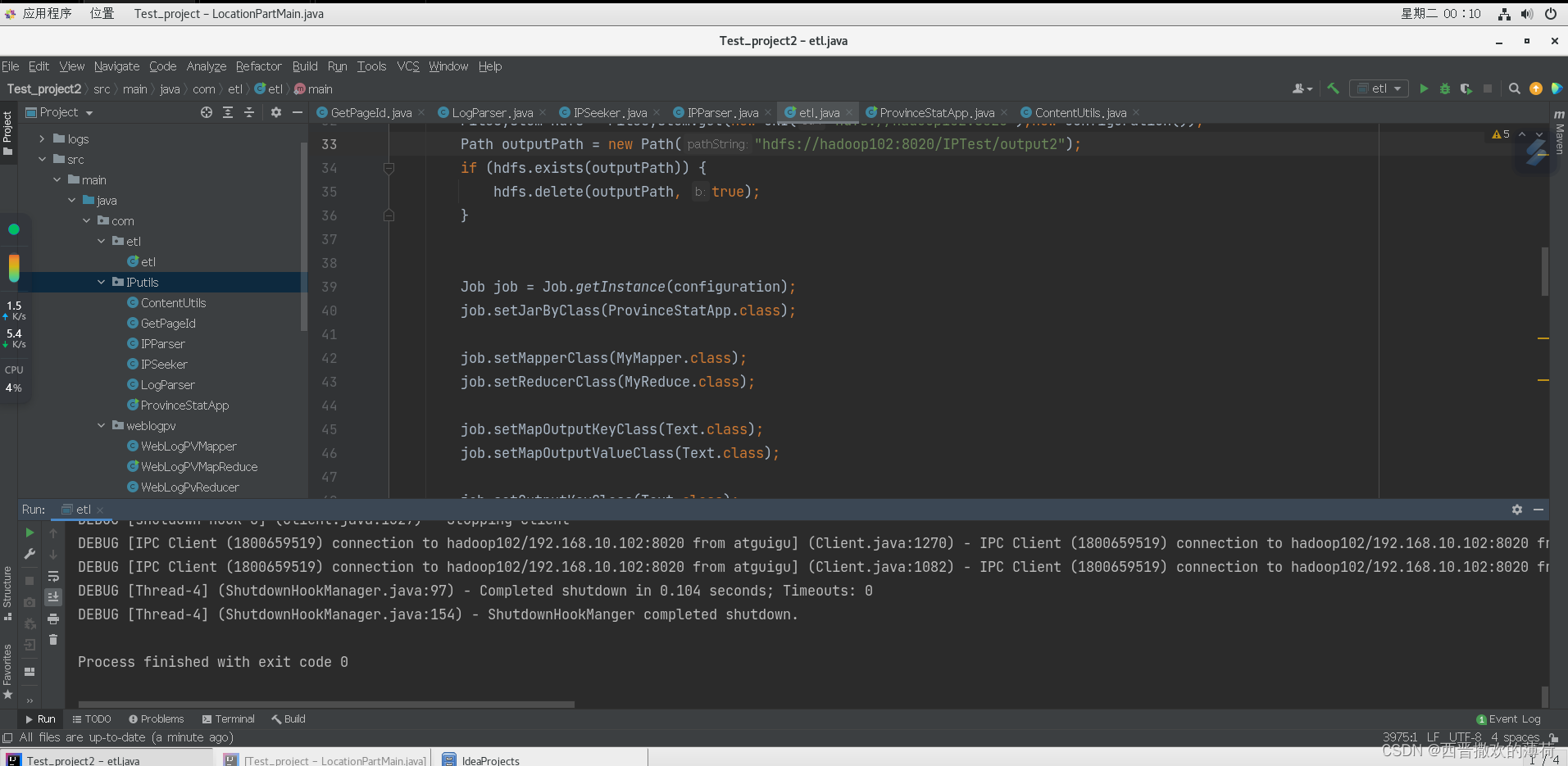Collapse the com package
The height and width of the screenshot is (766, 1568).
click(x=86, y=221)
